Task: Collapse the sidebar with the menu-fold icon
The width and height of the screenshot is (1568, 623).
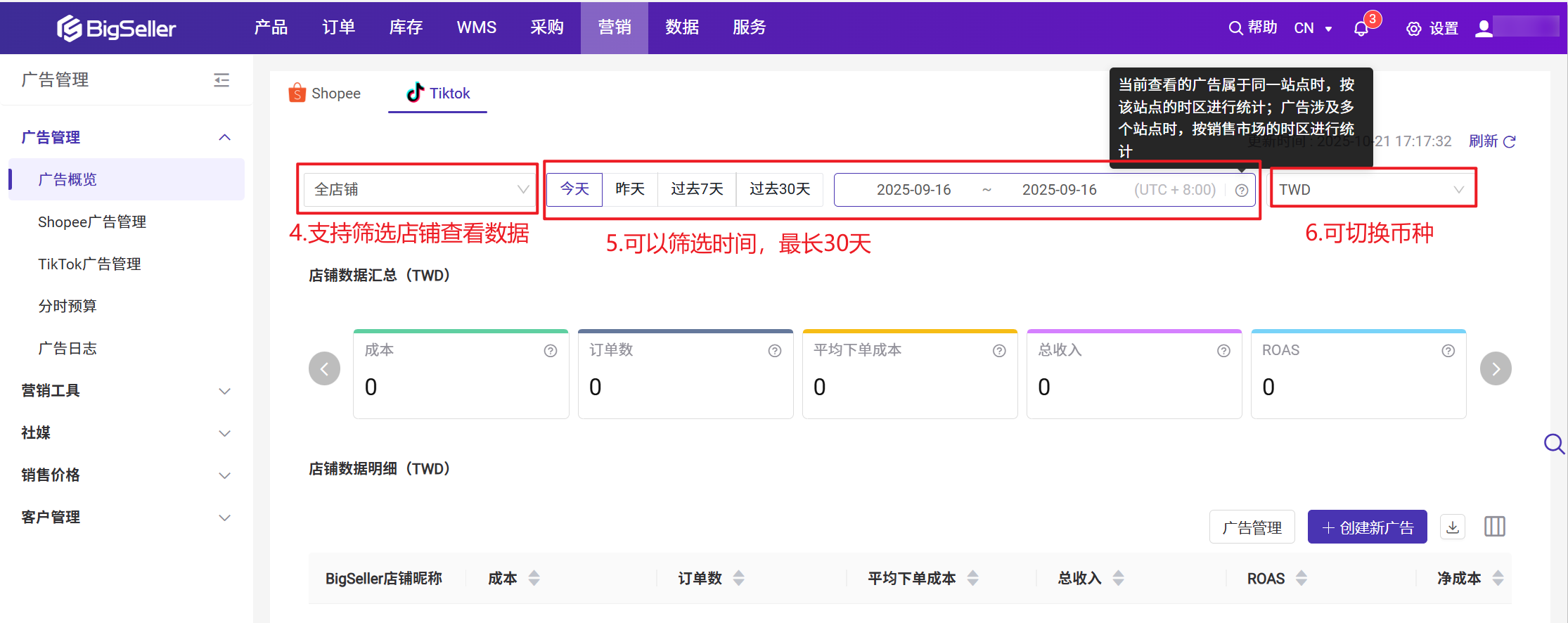Action: click(x=221, y=80)
